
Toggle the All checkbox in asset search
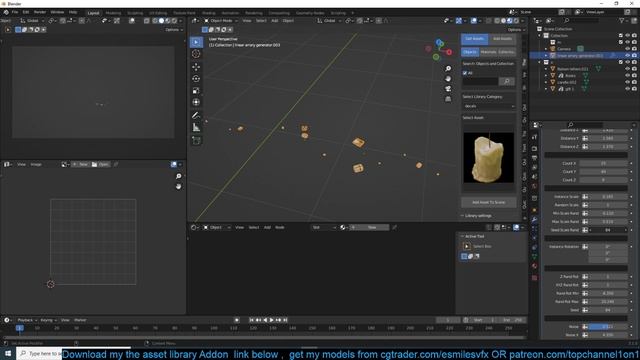pyautogui.click(x=465, y=73)
